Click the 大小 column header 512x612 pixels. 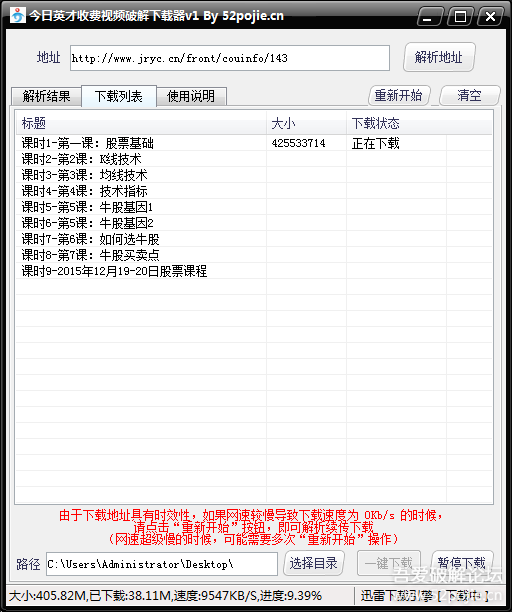(307, 123)
